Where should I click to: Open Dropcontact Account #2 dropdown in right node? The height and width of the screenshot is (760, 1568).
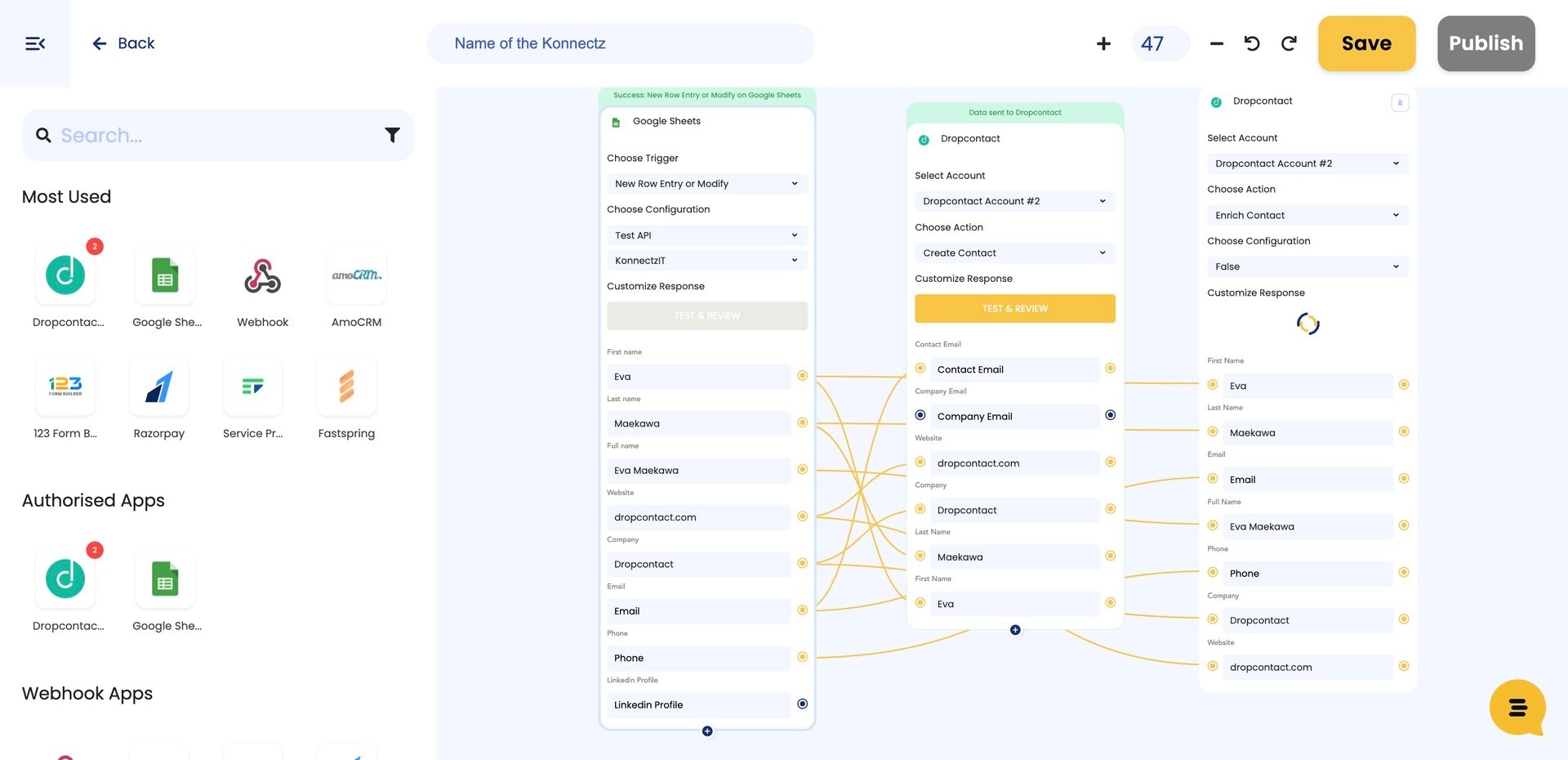coord(1307,163)
